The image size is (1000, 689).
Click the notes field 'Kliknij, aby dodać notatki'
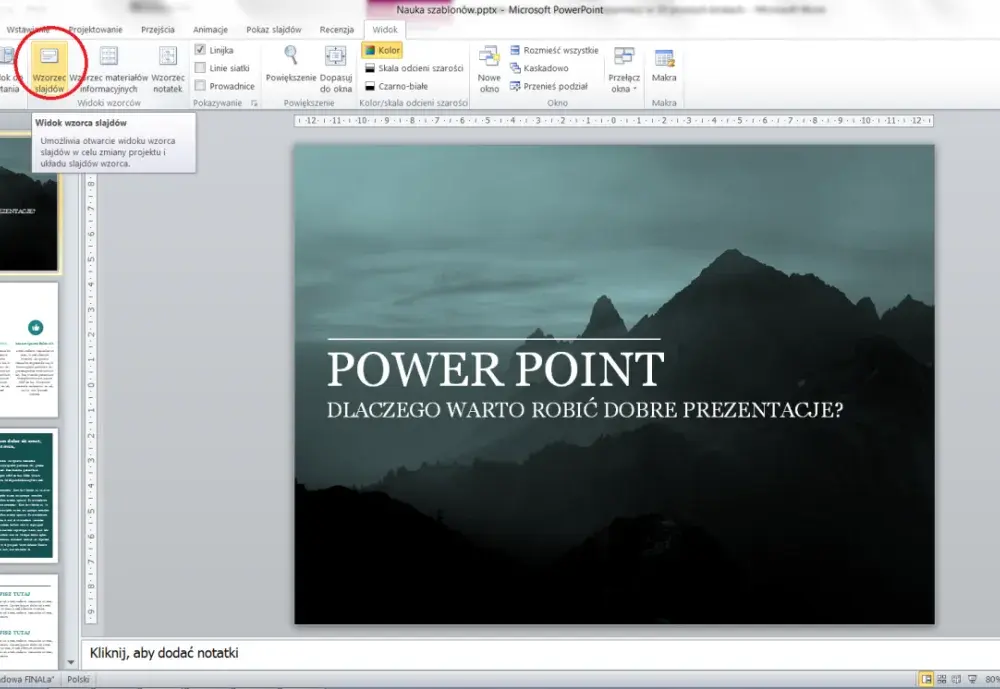[540, 653]
